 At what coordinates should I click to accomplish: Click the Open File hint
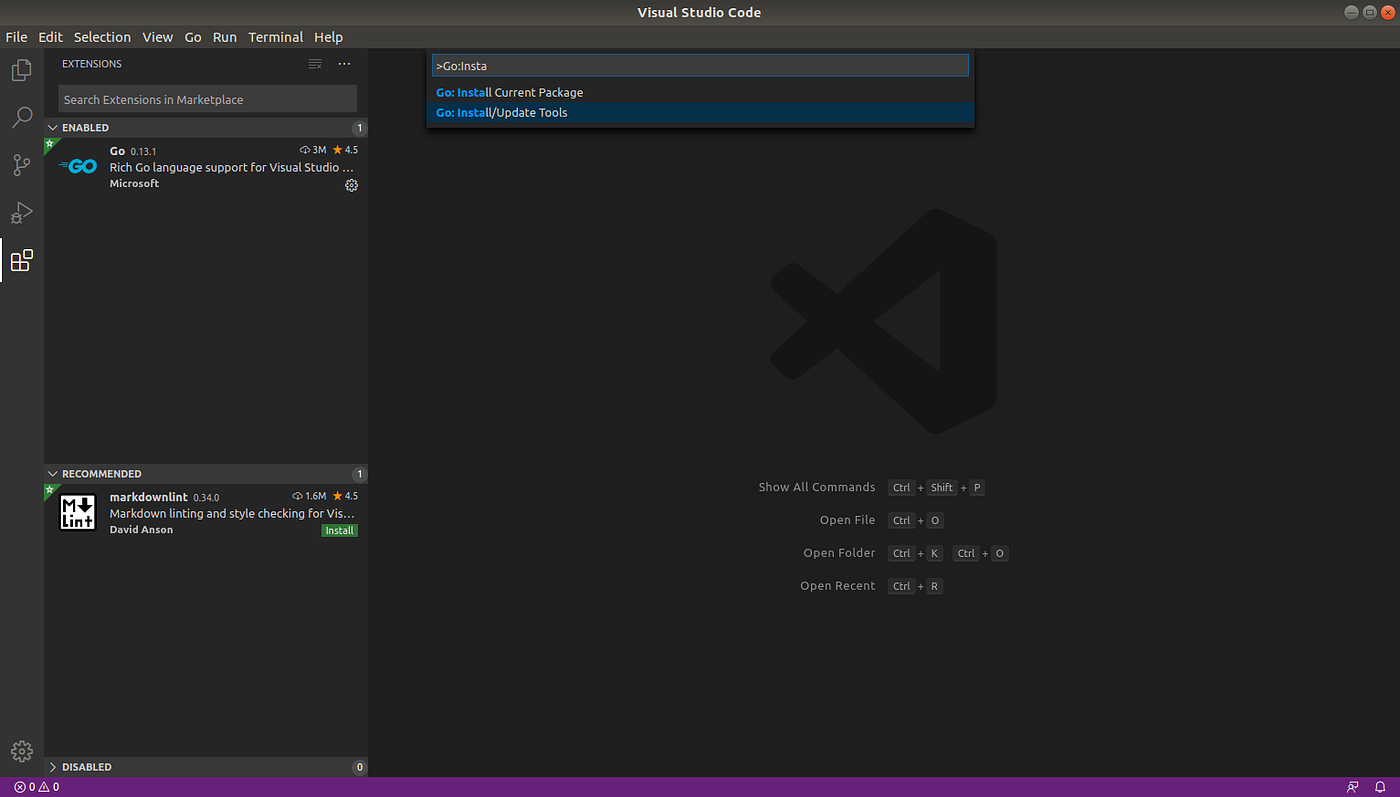[847, 520]
